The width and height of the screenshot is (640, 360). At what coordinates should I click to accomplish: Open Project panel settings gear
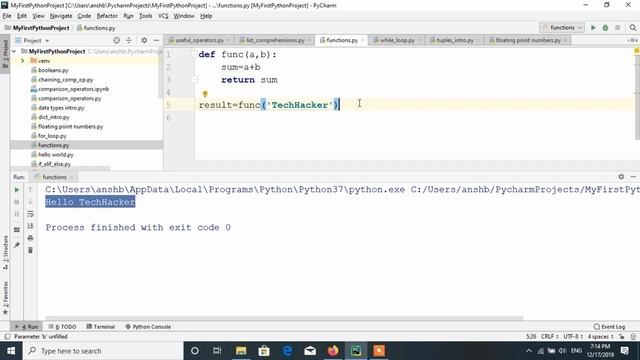144,40
